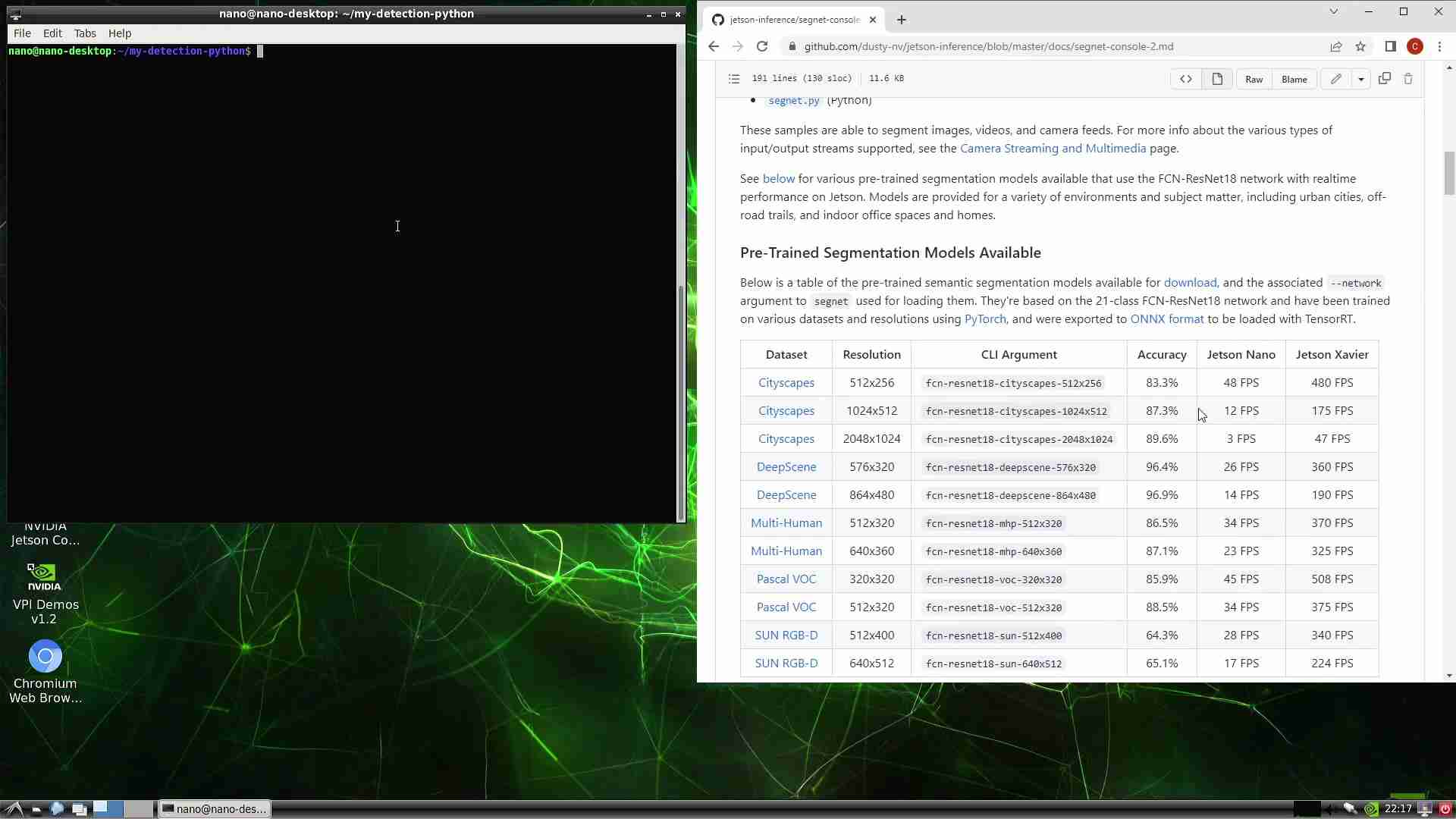Click the browser vertical scrollbar thumb
The width and height of the screenshot is (1456, 819).
pos(1449,173)
